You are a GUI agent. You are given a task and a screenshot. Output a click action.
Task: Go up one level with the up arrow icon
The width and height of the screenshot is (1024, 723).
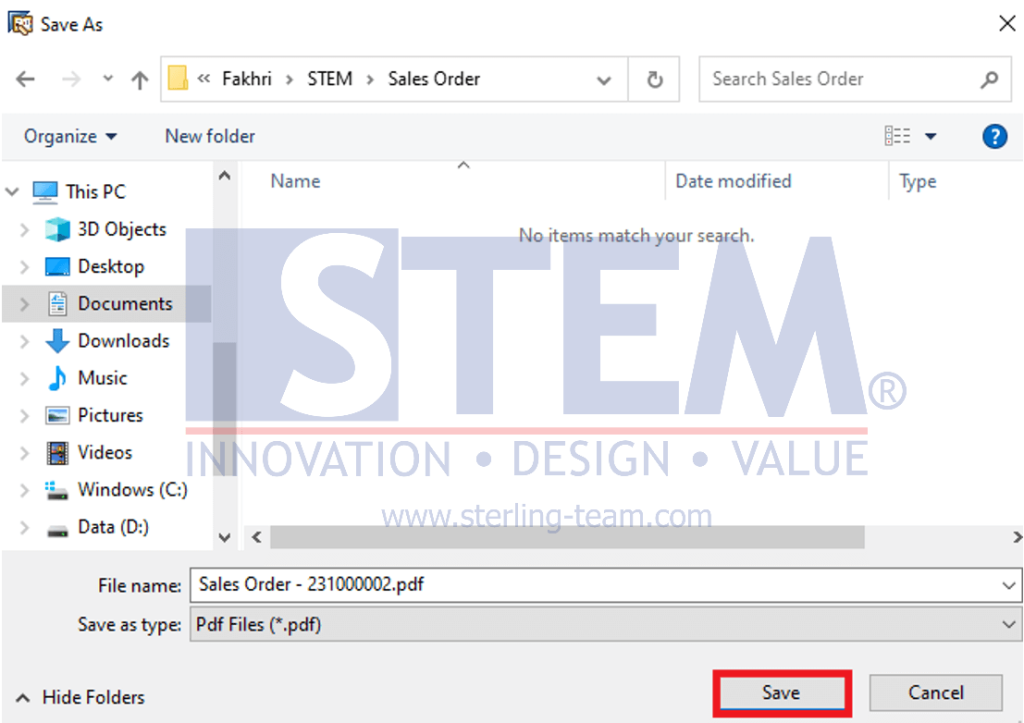pos(139,78)
